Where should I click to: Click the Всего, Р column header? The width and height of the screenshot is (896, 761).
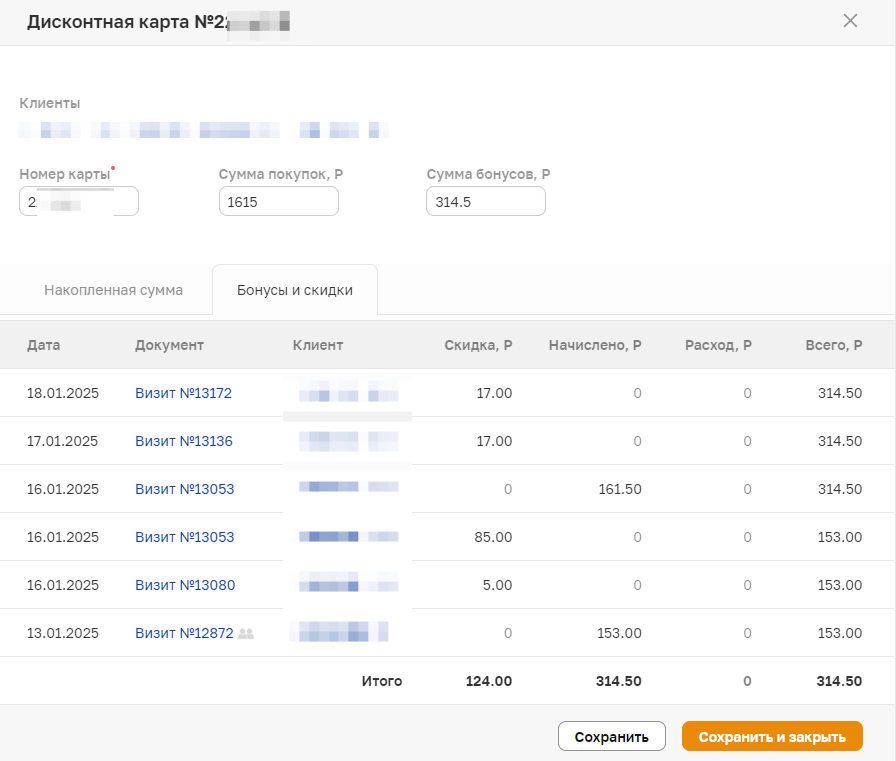(x=834, y=345)
